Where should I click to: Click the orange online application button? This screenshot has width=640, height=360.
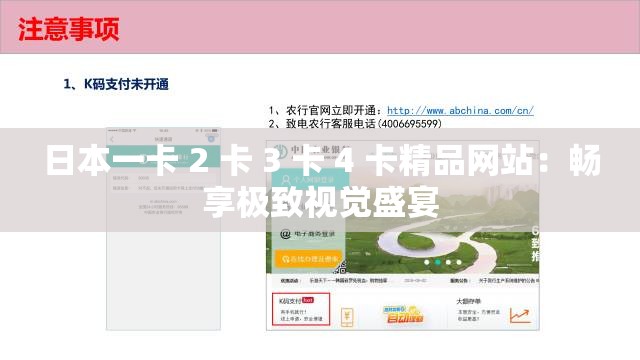coord(308,259)
